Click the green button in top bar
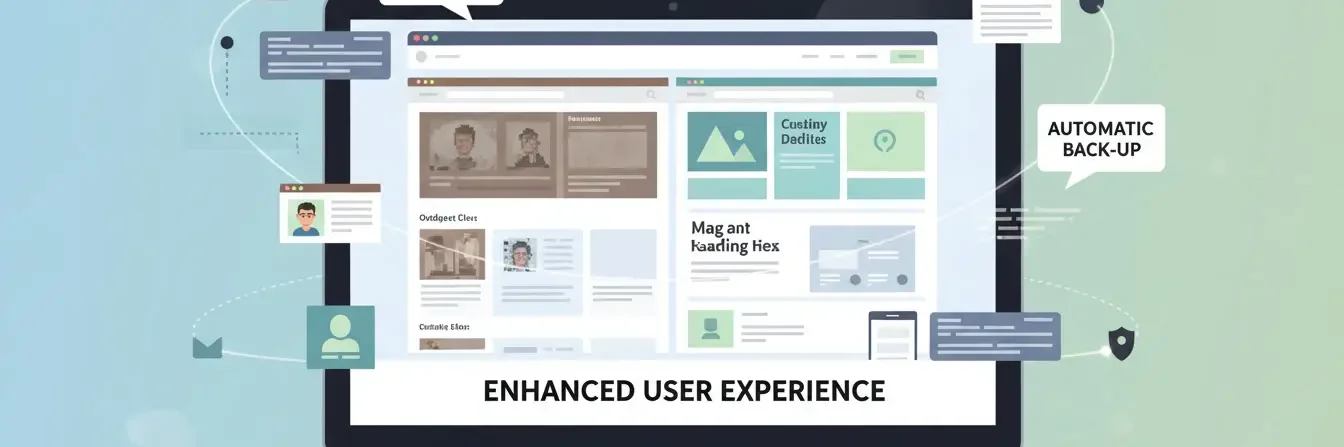 click(907, 56)
